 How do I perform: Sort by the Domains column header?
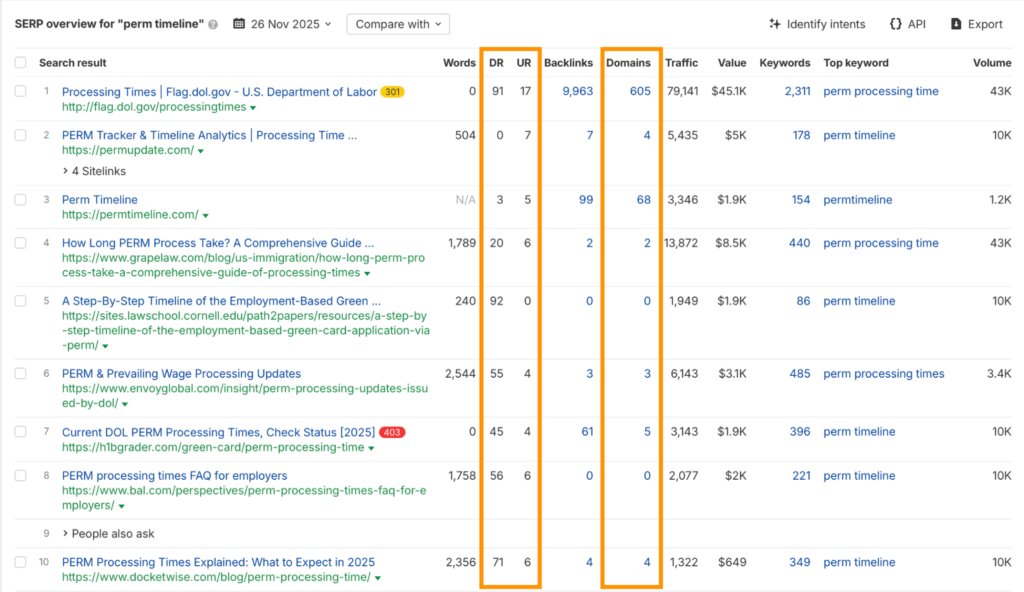point(628,63)
